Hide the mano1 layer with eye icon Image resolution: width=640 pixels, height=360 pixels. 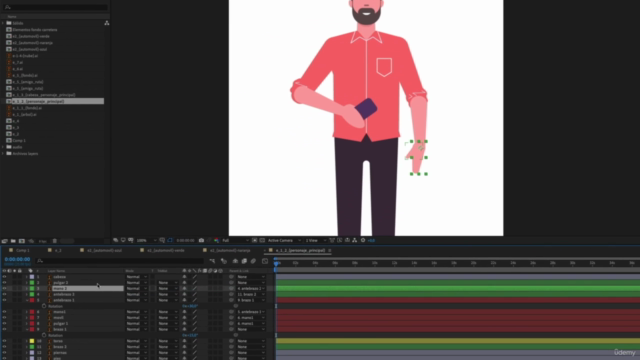click(x=4, y=312)
